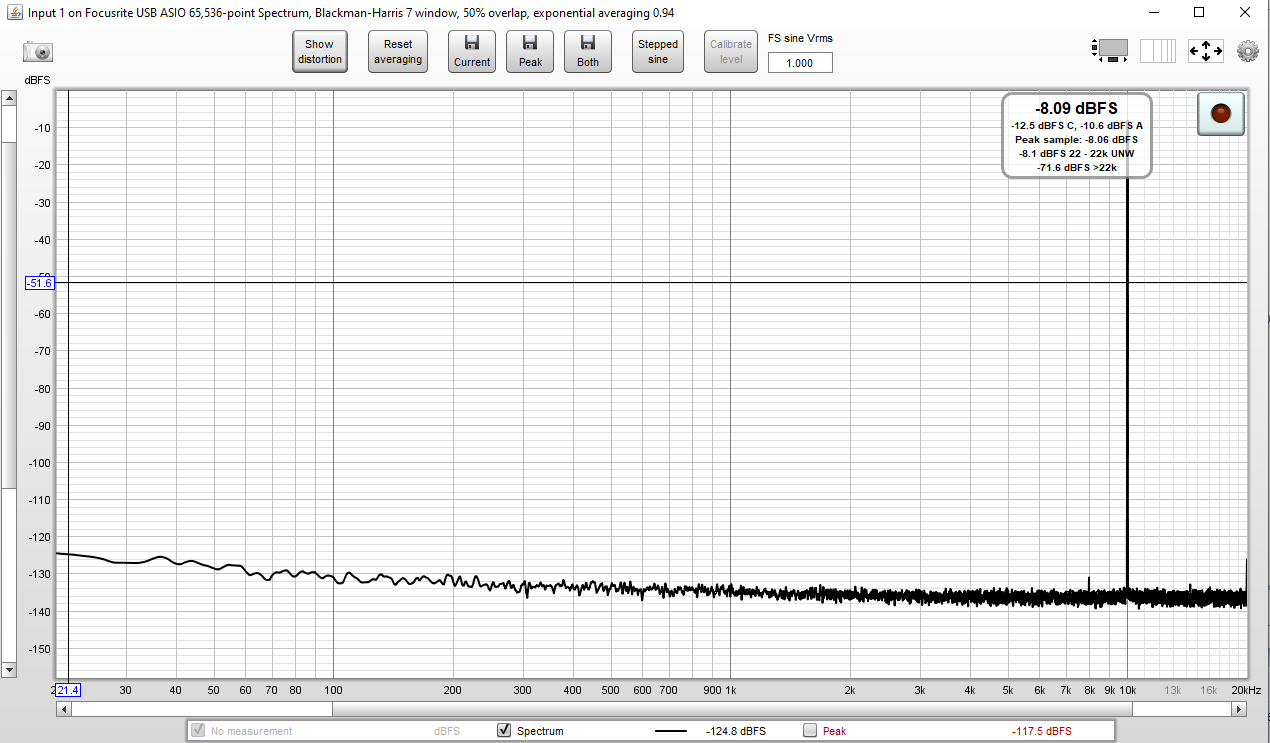Click horizontal scrollbar left arrow

click(x=63, y=709)
